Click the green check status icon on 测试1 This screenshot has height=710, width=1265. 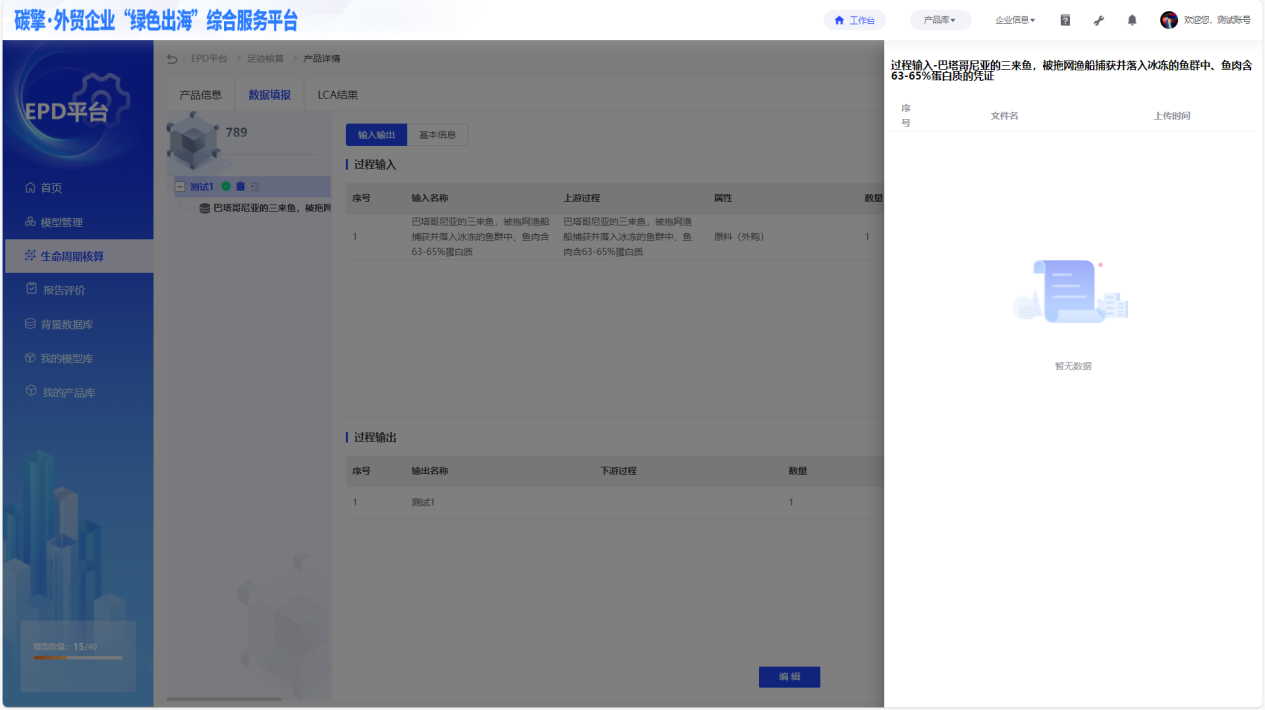pyautogui.click(x=226, y=187)
